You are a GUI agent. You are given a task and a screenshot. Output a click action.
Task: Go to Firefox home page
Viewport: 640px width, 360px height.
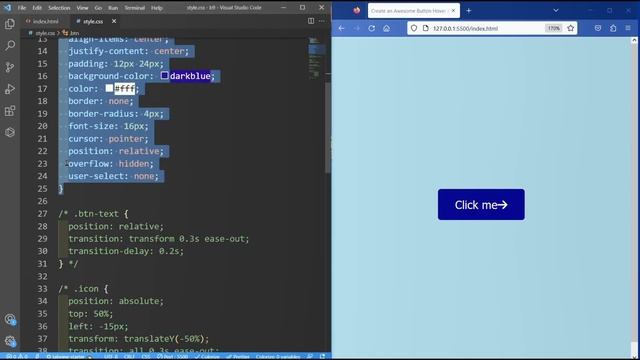coord(386,28)
